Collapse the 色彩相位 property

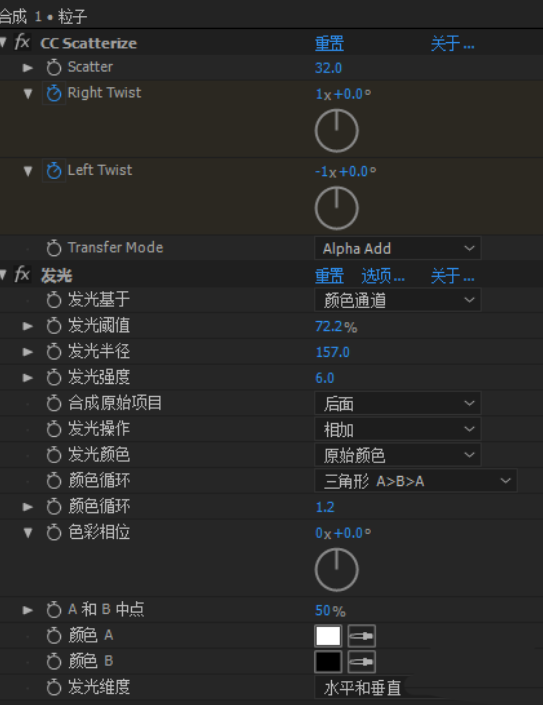[28, 533]
